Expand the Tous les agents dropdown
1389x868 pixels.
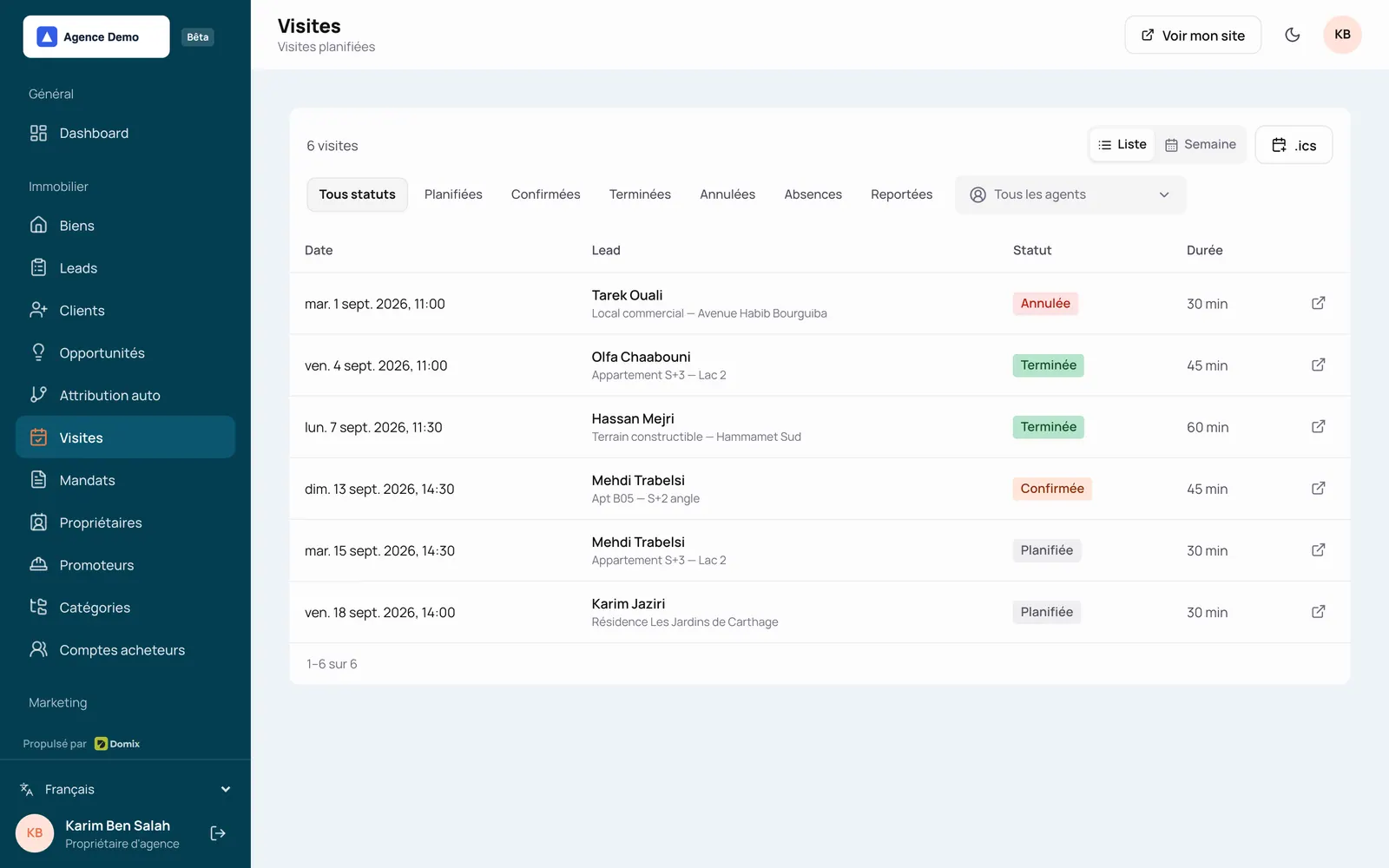click(x=1070, y=194)
